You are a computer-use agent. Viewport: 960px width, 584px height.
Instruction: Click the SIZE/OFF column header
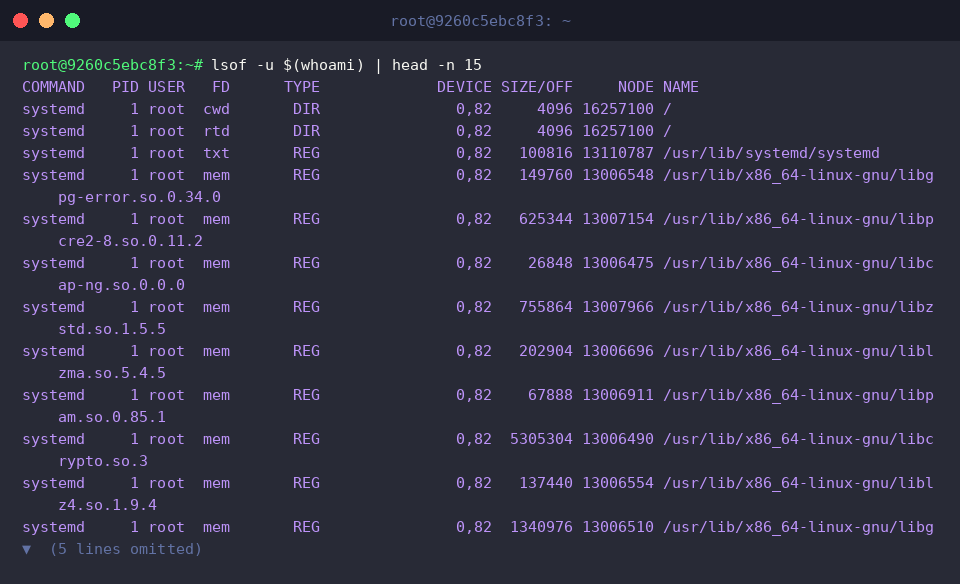536,87
